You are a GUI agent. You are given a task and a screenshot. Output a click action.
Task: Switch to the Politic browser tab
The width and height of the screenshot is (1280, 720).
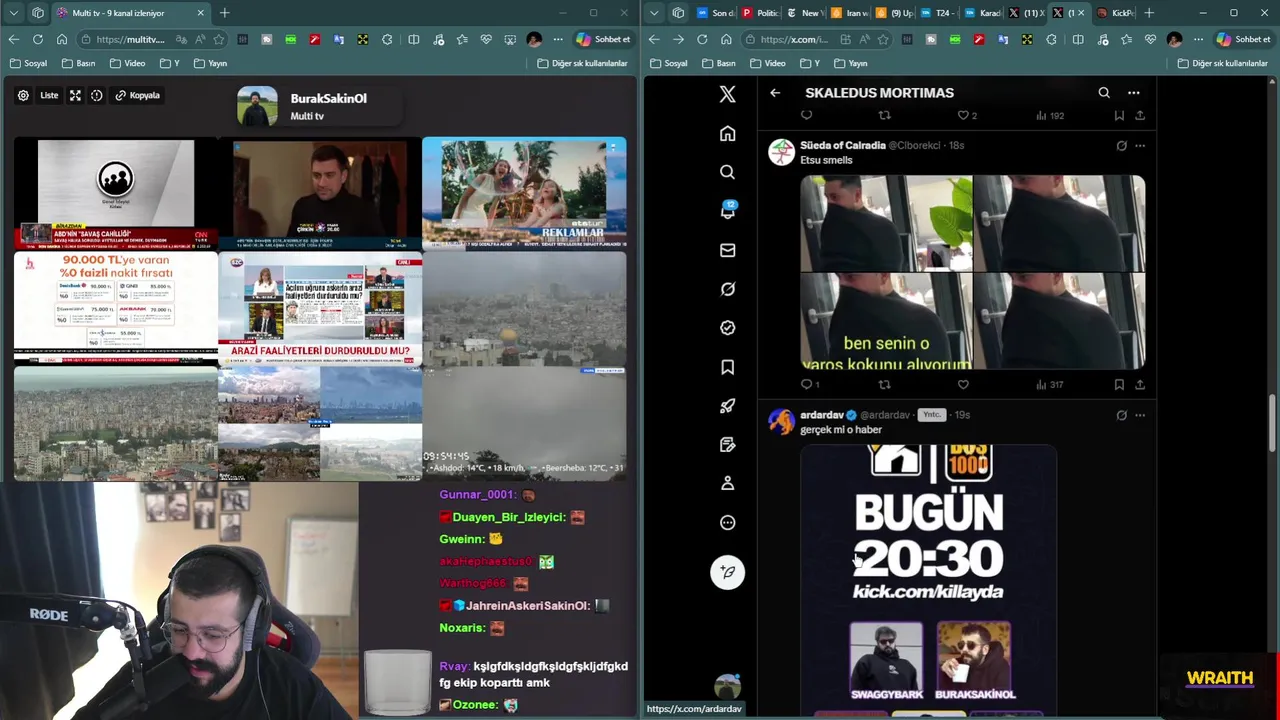760,13
